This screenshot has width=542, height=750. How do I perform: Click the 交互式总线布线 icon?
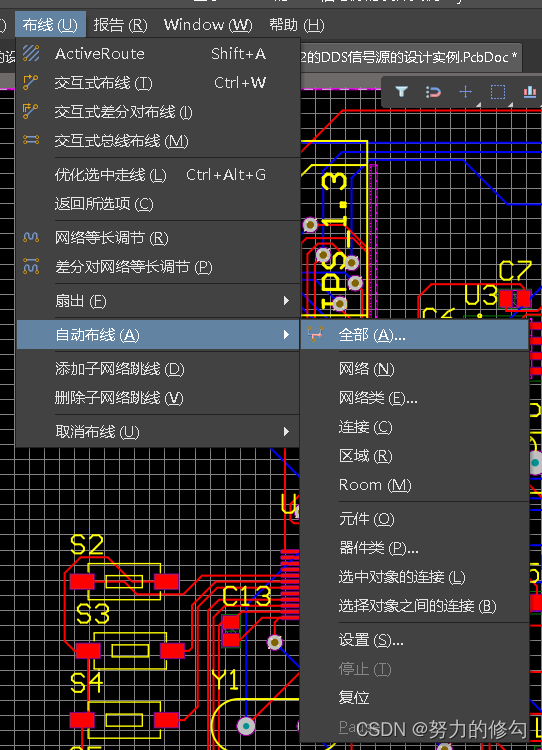(31, 140)
